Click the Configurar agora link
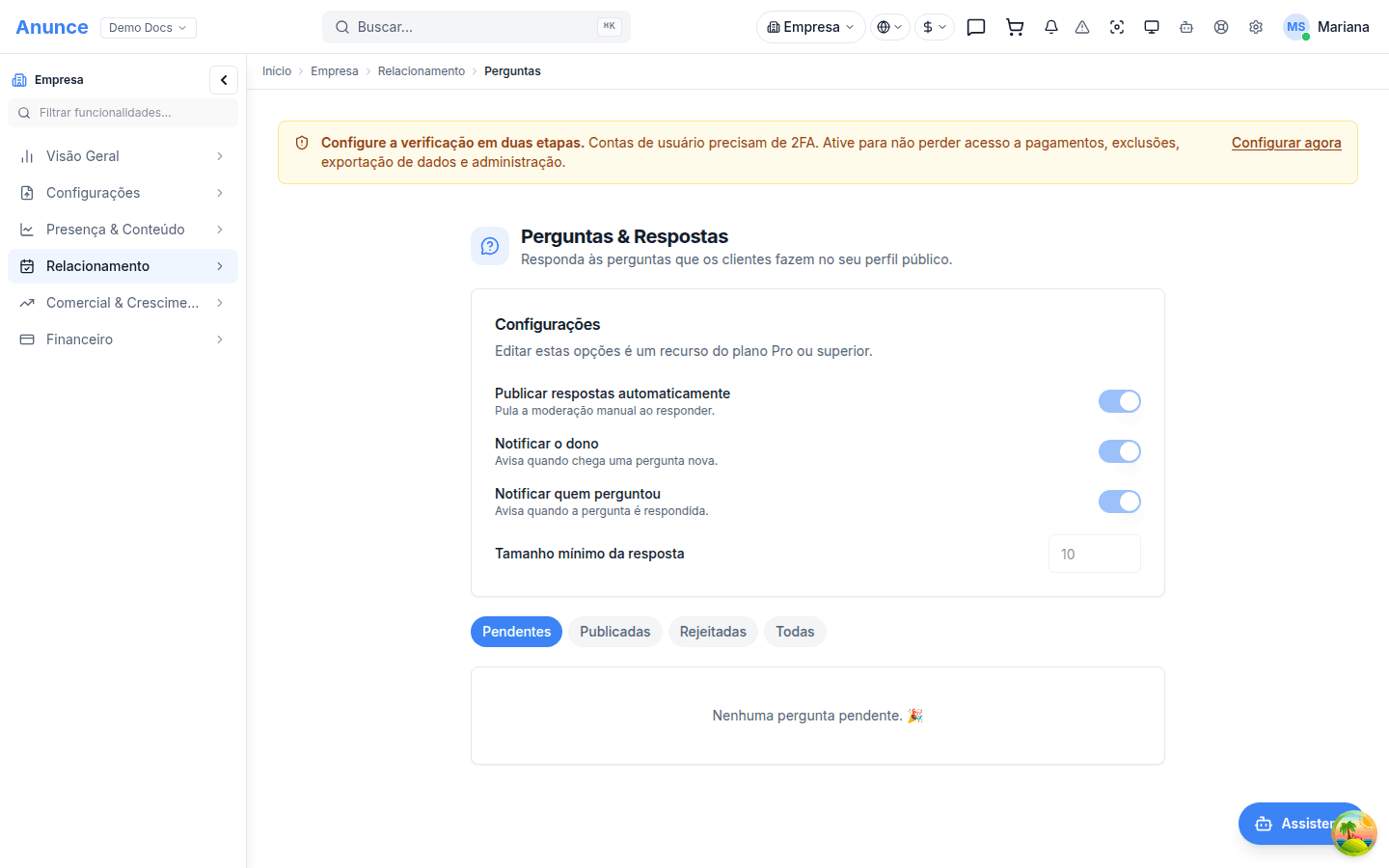The height and width of the screenshot is (868, 1389). 1286,143
